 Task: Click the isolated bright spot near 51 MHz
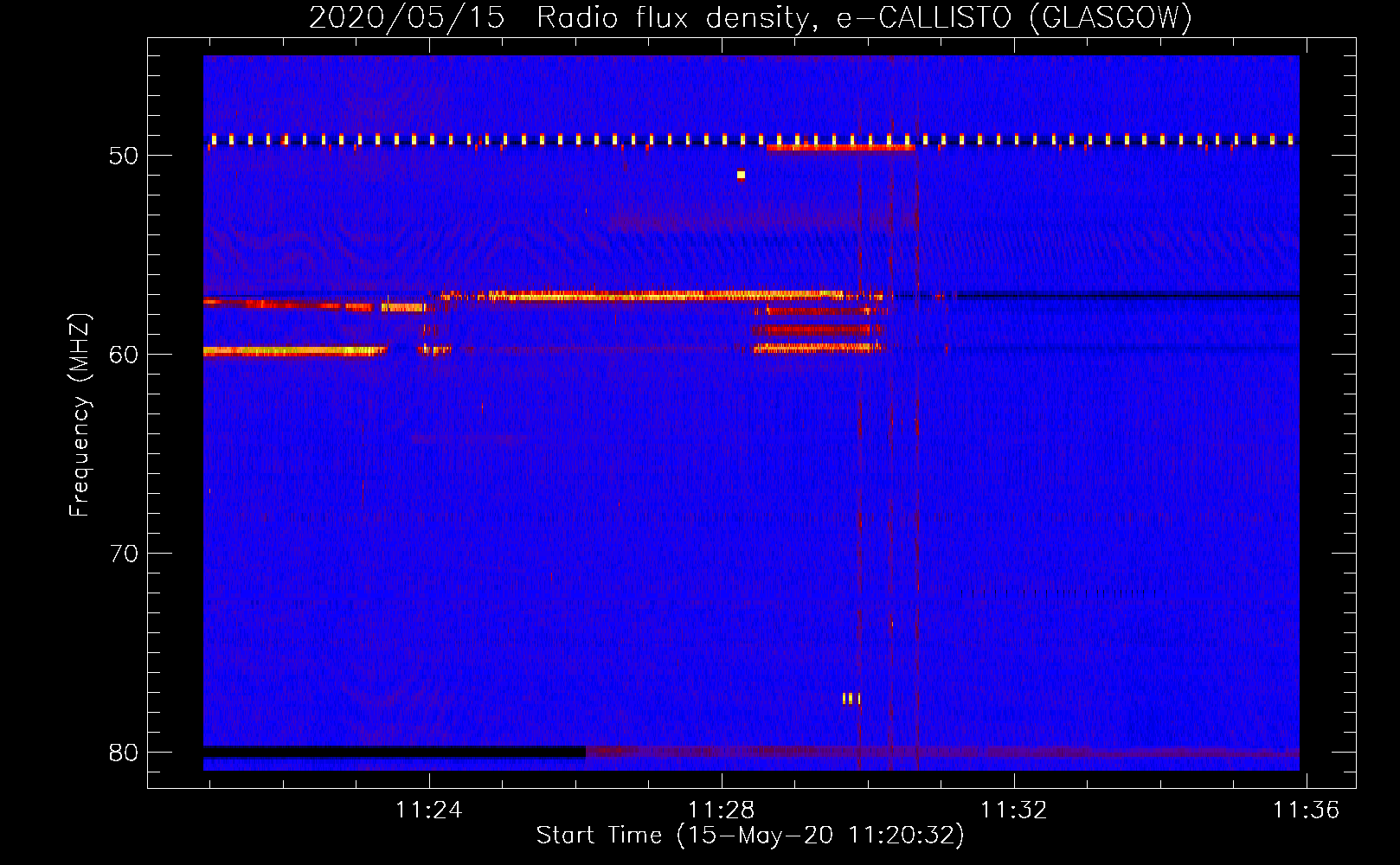pyautogui.click(x=741, y=175)
